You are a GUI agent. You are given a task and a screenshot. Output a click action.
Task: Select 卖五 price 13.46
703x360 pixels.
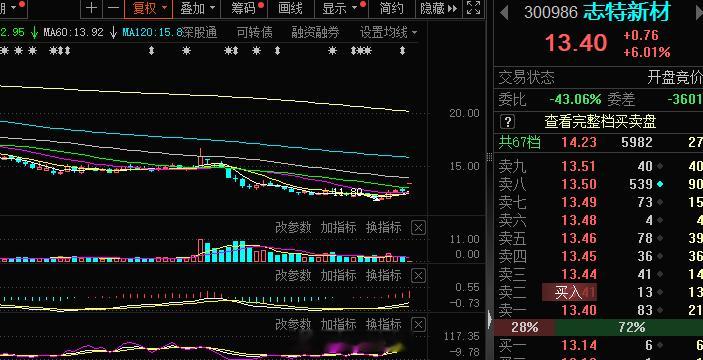click(x=579, y=238)
